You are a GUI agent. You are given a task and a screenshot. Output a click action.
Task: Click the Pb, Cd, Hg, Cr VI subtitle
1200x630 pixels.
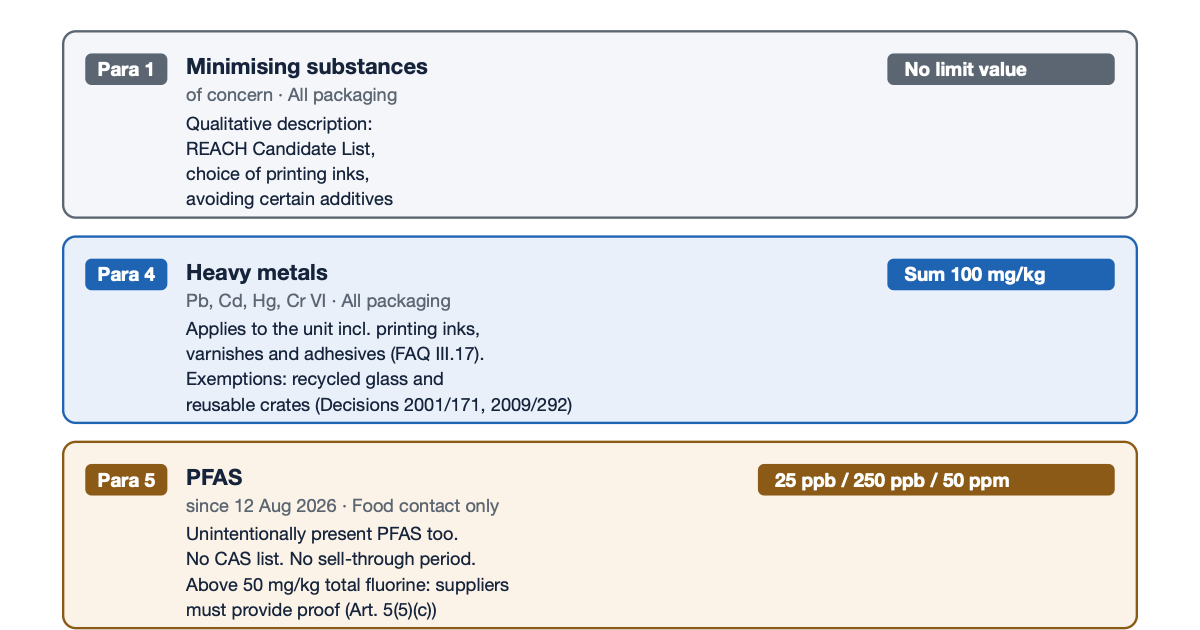[318, 301]
